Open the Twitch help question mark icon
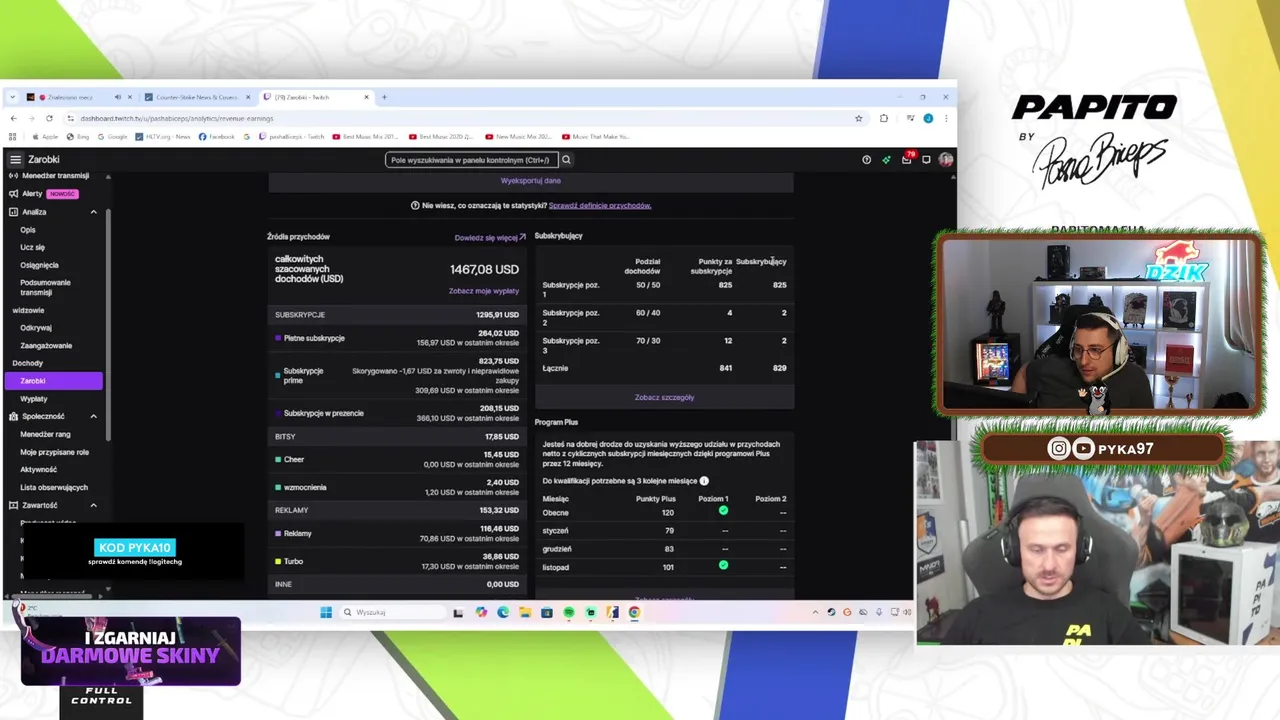Screen dimensions: 1280x720 866,160
